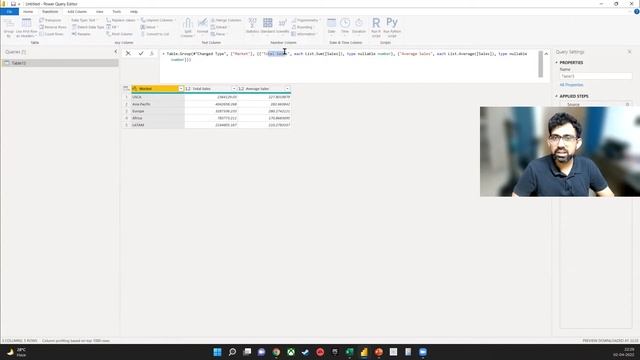Switch to the Transform ribbon tab
This screenshot has height=360, width=640.
(x=50, y=12)
